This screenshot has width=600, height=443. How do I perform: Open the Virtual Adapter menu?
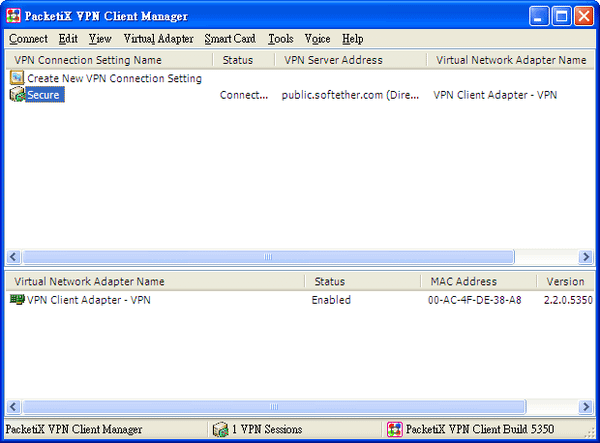pos(158,39)
